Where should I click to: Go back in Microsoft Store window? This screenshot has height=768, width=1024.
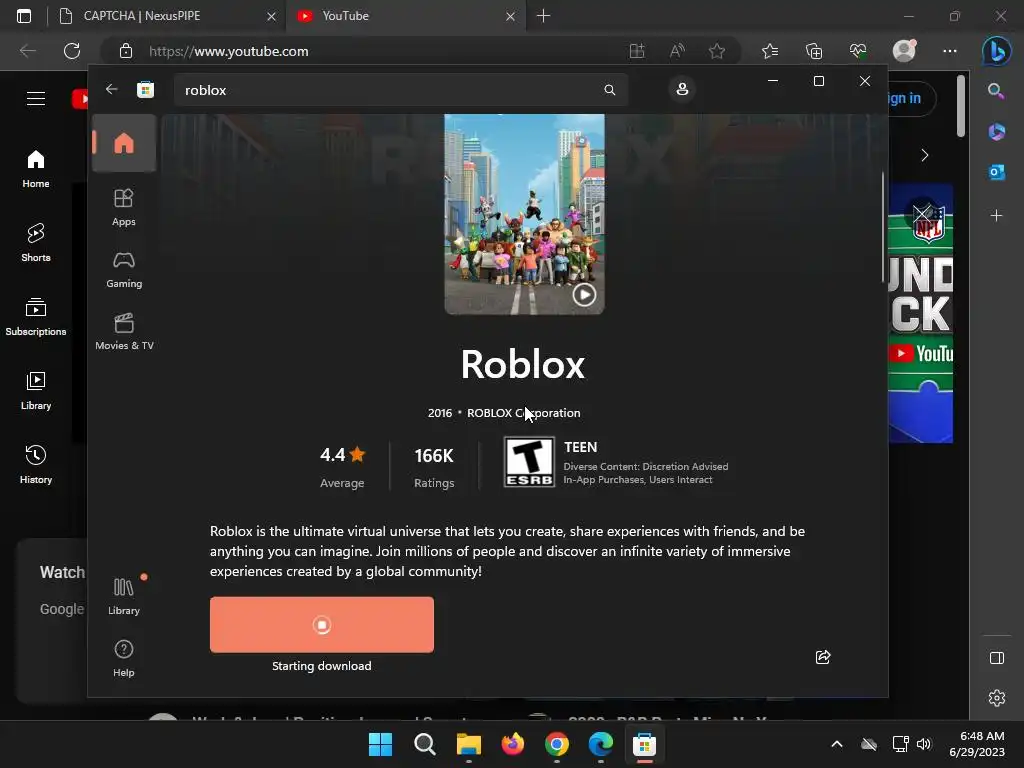[x=112, y=89]
